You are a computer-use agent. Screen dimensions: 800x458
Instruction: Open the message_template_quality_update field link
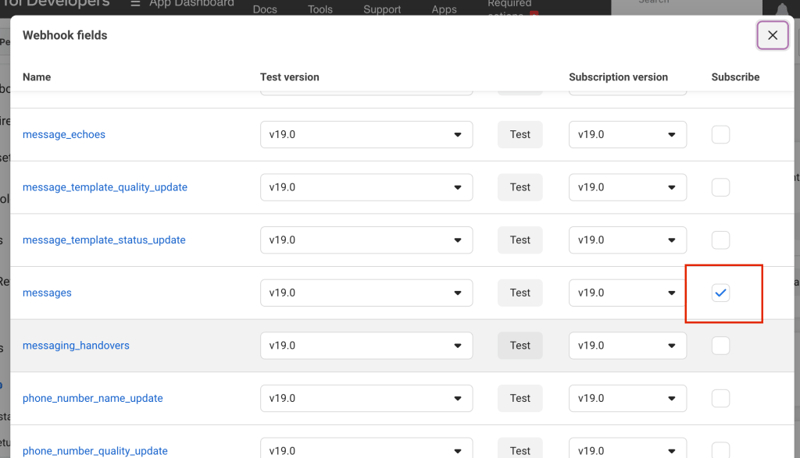pos(105,187)
